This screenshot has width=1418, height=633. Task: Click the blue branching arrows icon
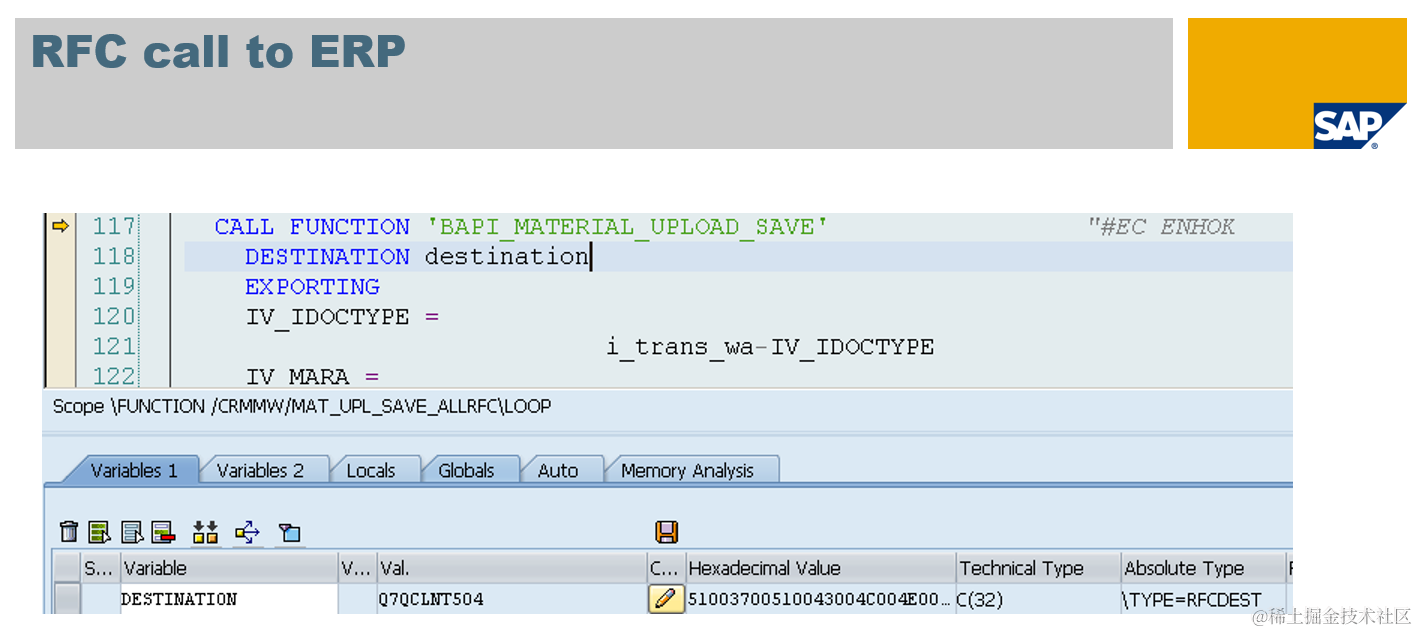pyautogui.click(x=247, y=532)
